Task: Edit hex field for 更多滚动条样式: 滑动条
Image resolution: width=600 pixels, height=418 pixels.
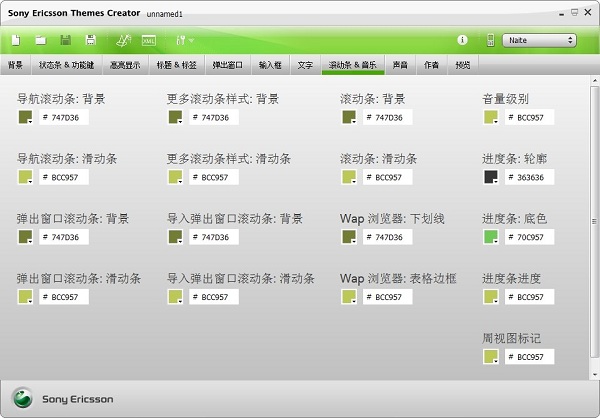Action: pos(214,177)
